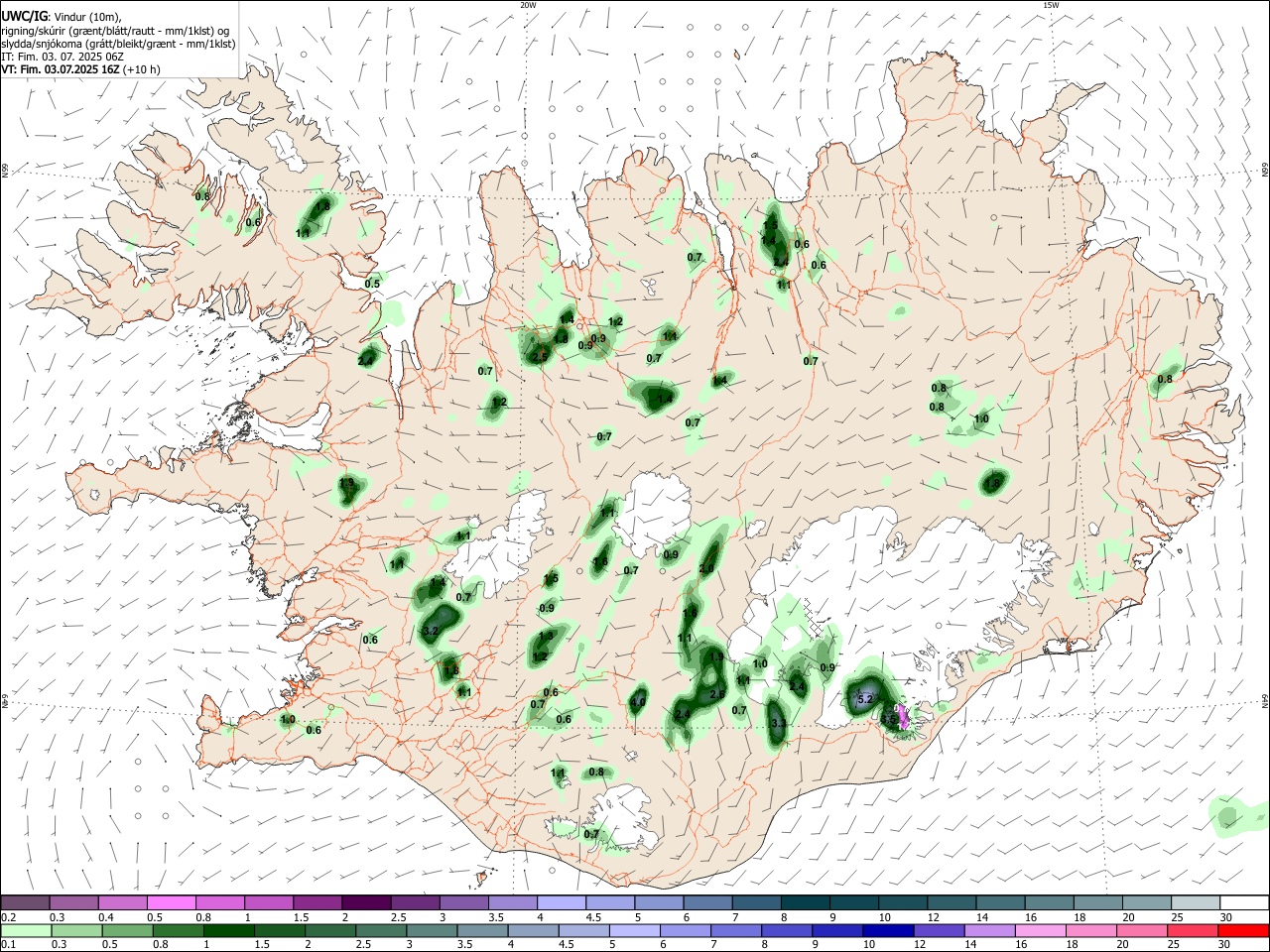Click the red swatch ending the lower legend row
Image resolution: width=1270 pixels, height=952 pixels.
[1243, 930]
